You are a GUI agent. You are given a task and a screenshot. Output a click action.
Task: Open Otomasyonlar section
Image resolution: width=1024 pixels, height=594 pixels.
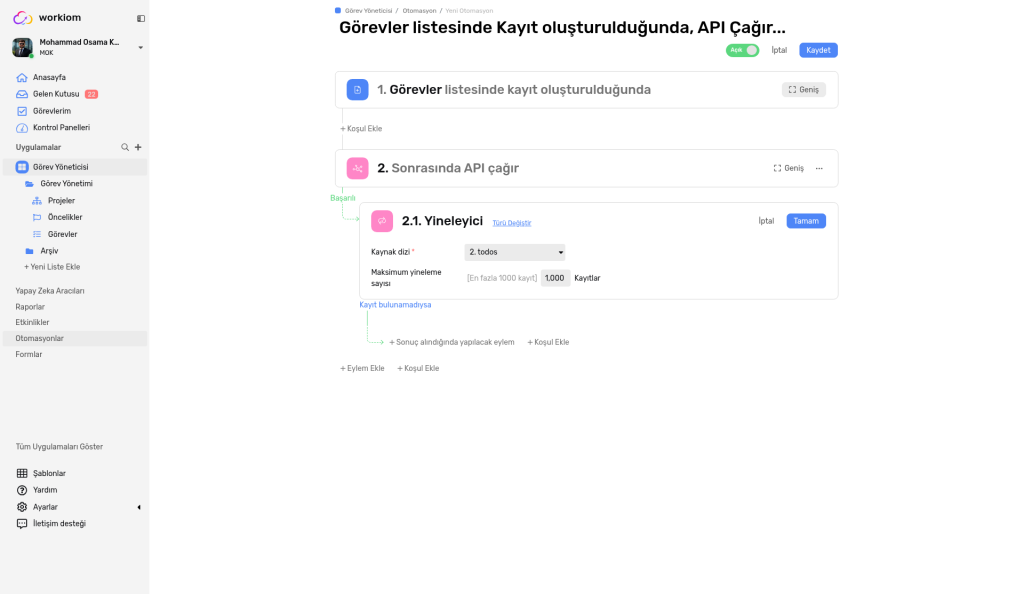(x=75, y=338)
